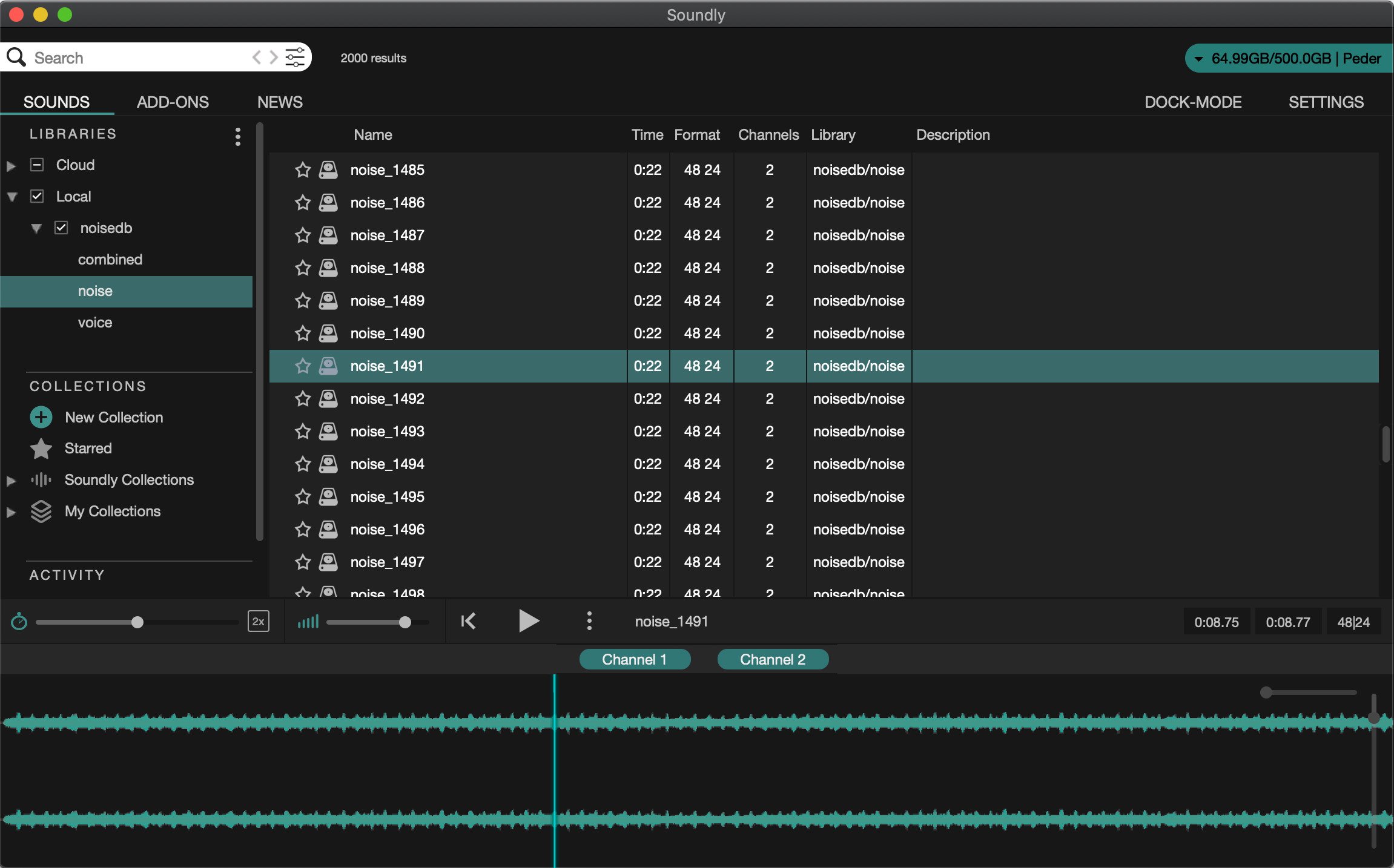This screenshot has width=1394, height=868.
Task: Go to previous search with left chevron
Action: [257, 58]
